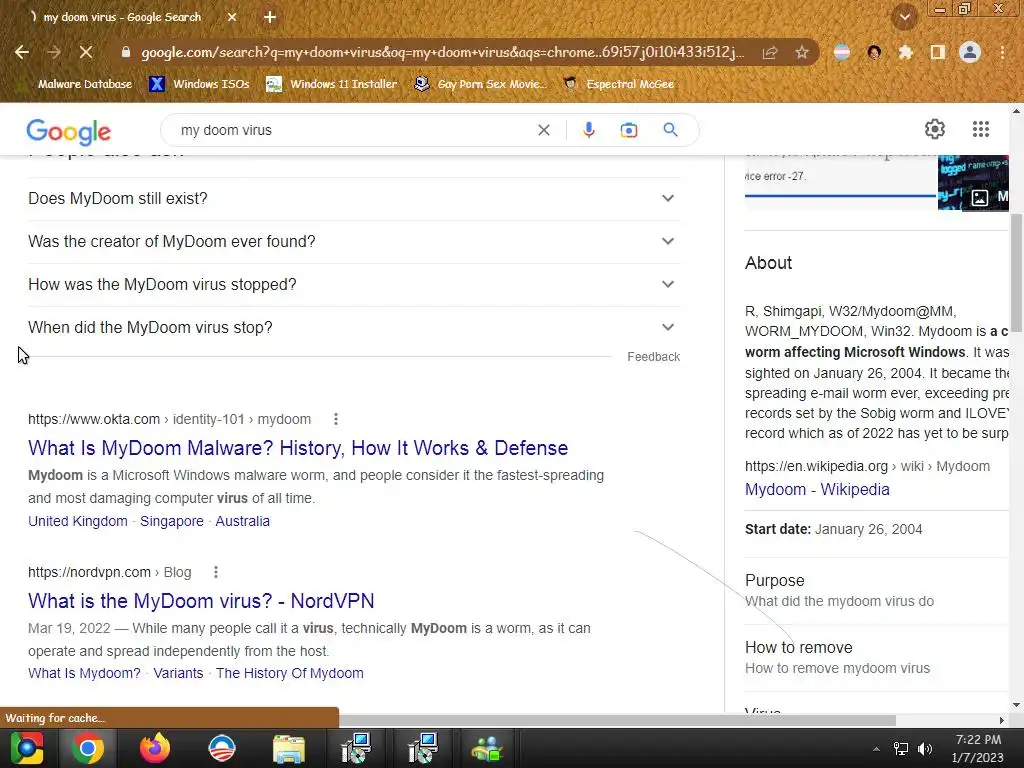Start a search by voice
Viewport: 1024px width, 768px height.
[x=588, y=130]
